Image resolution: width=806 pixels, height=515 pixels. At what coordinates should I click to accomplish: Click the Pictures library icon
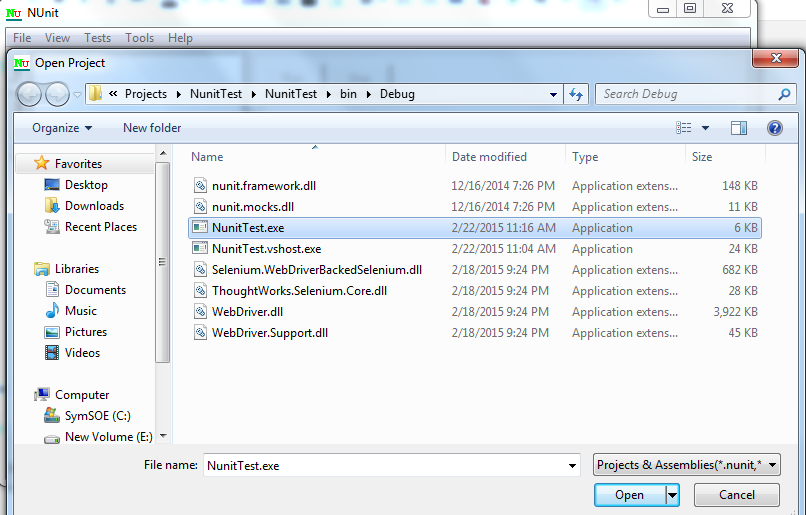pyautogui.click(x=52, y=332)
